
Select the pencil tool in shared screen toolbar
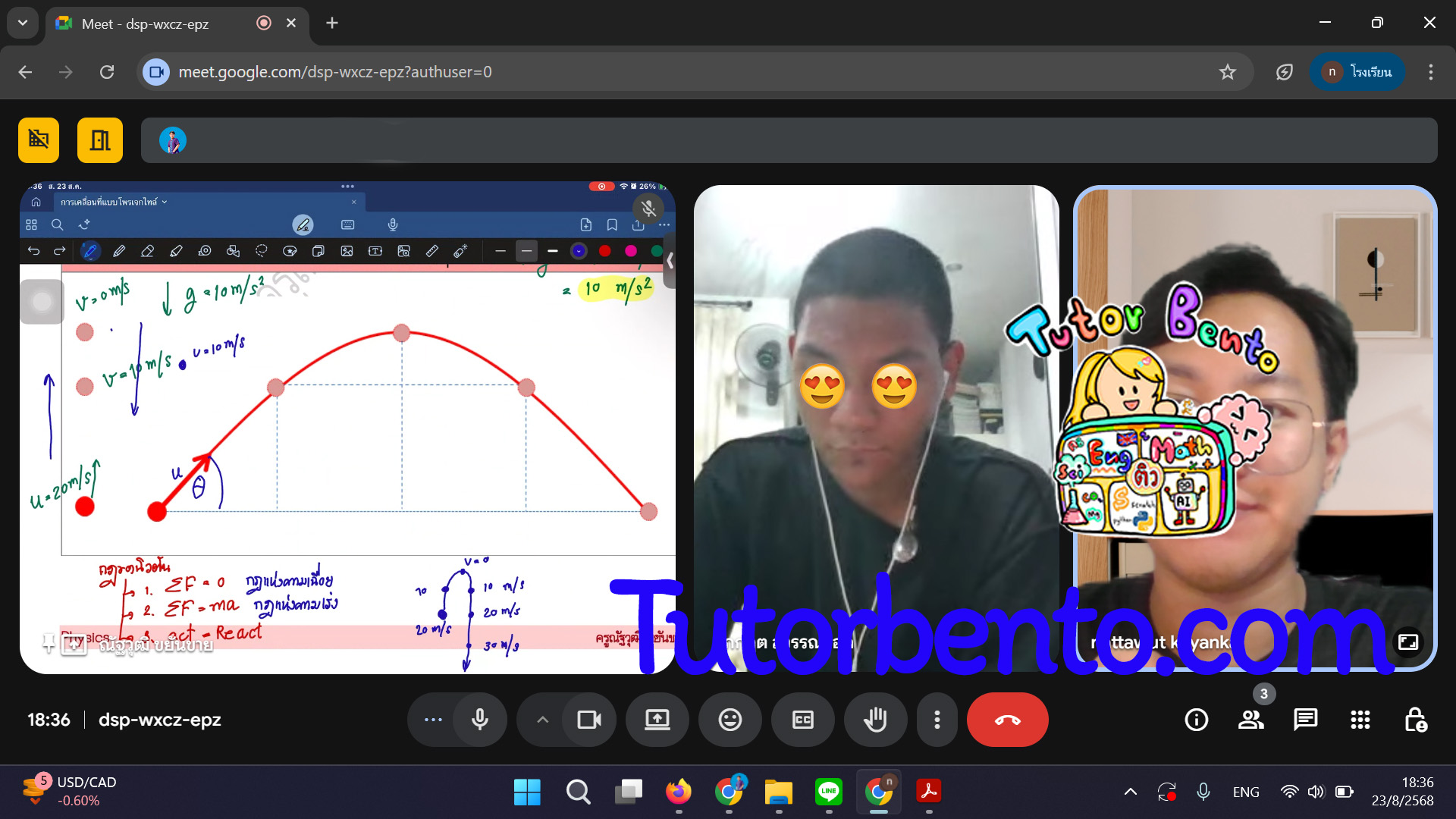(x=119, y=251)
